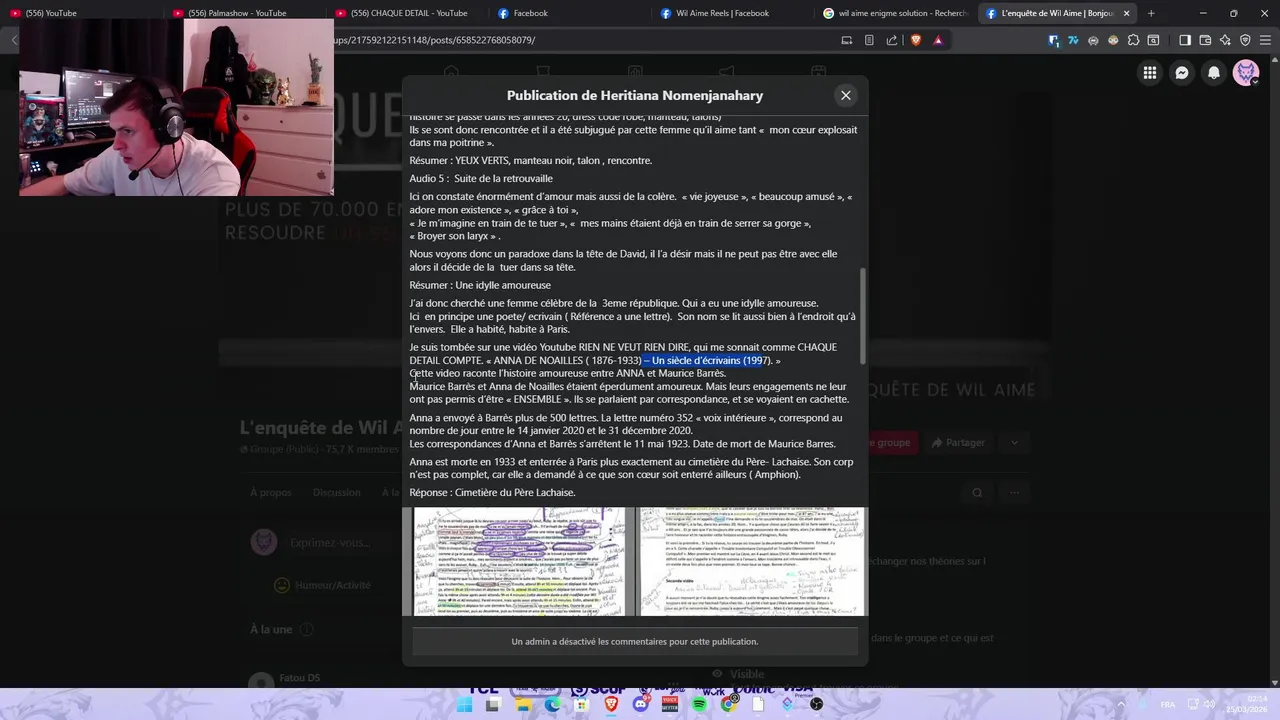Click the install app icon in address bar
Screen dimensions: 1280x720
(x=847, y=40)
